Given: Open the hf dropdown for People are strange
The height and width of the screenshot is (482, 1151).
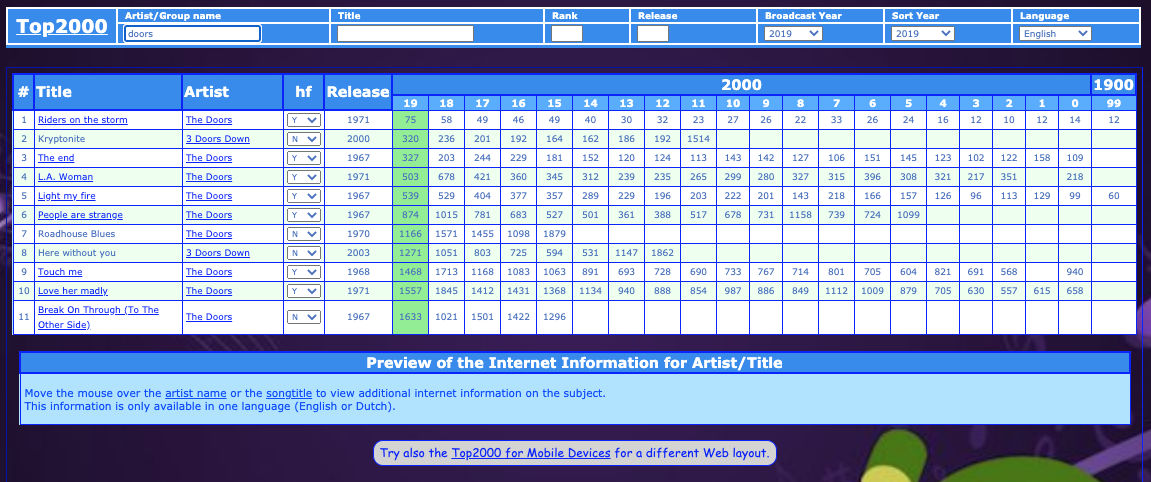Looking at the screenshot, I should tap(303, 216).
